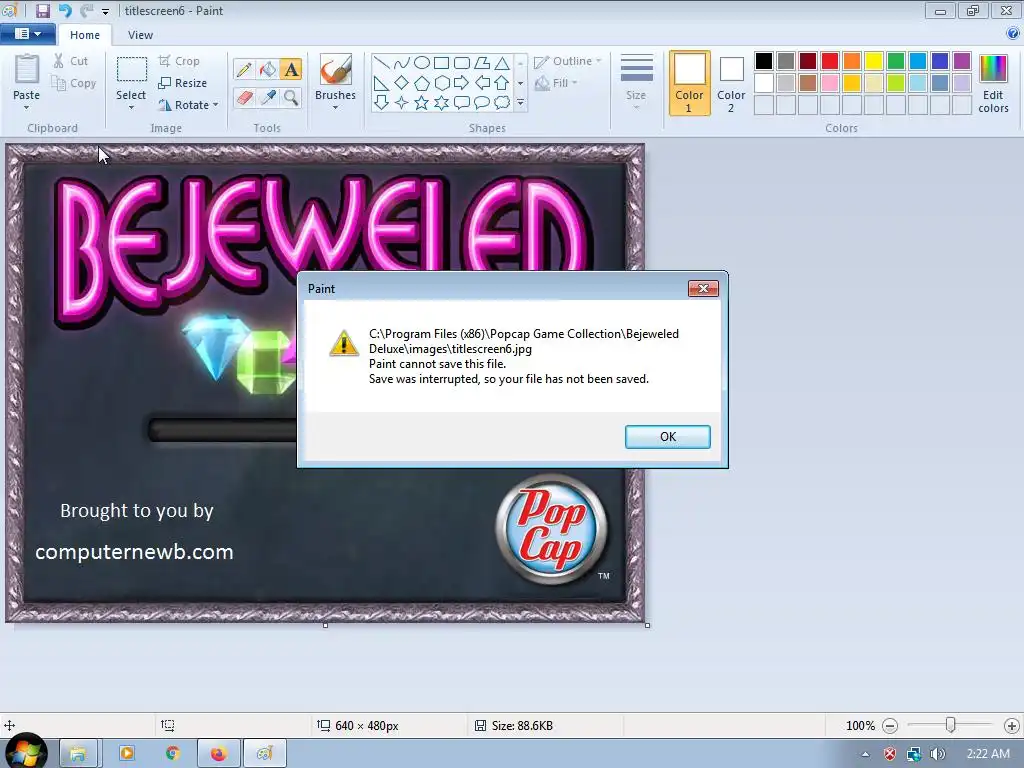Open the Edit colors dialog
Screen dimensions: 1024x768
(993, 84)
